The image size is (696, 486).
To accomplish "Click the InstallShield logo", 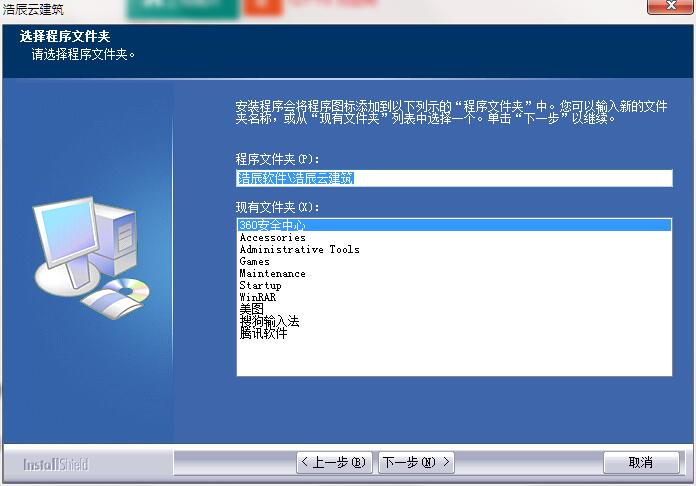I will 56,464.
